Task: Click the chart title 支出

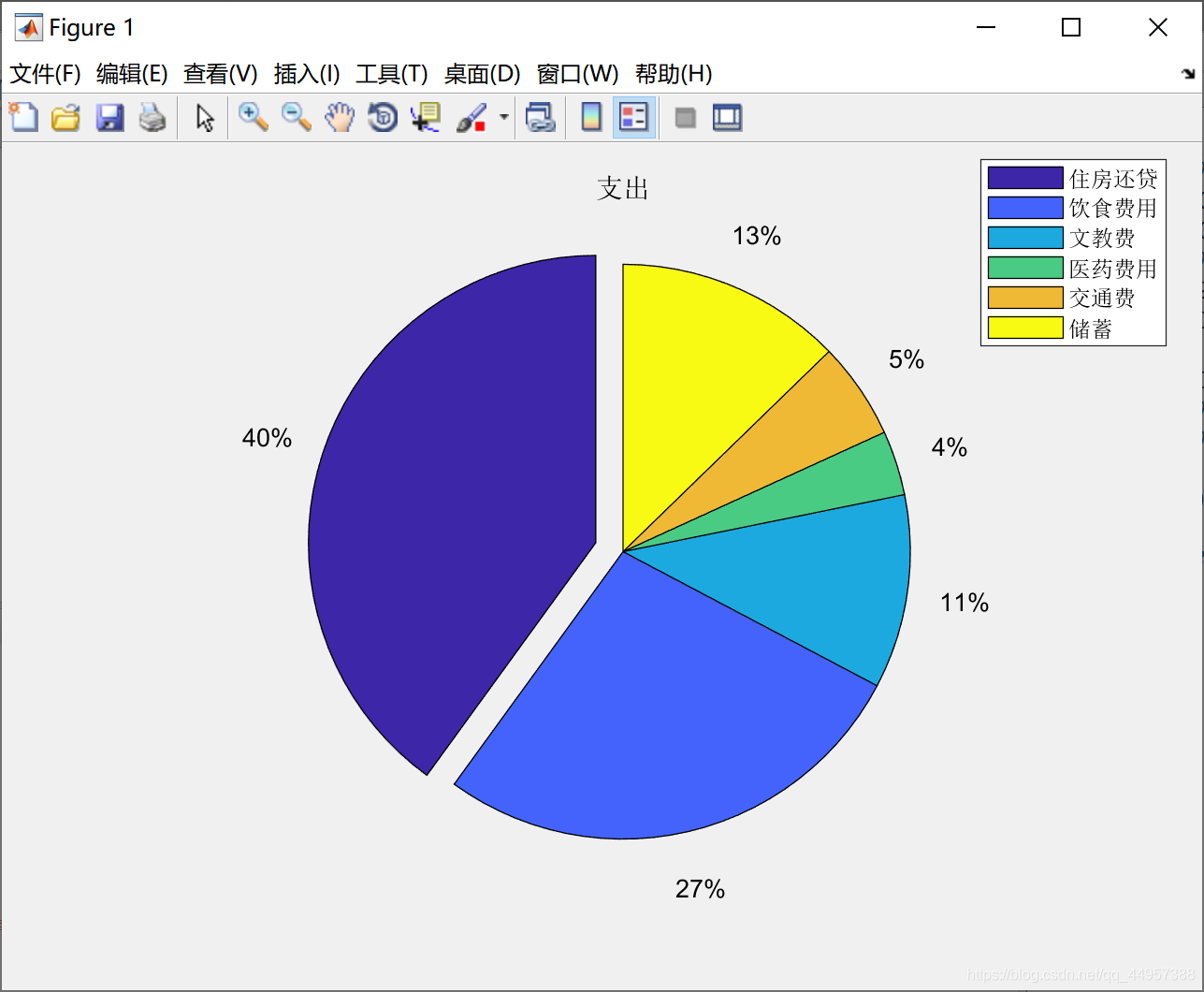Action: [623, 188]
